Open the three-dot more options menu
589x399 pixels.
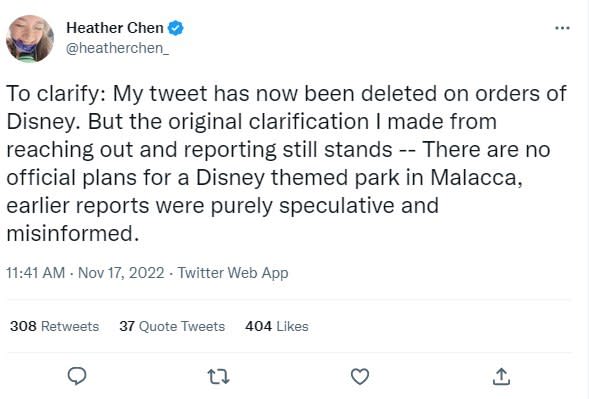562,28
